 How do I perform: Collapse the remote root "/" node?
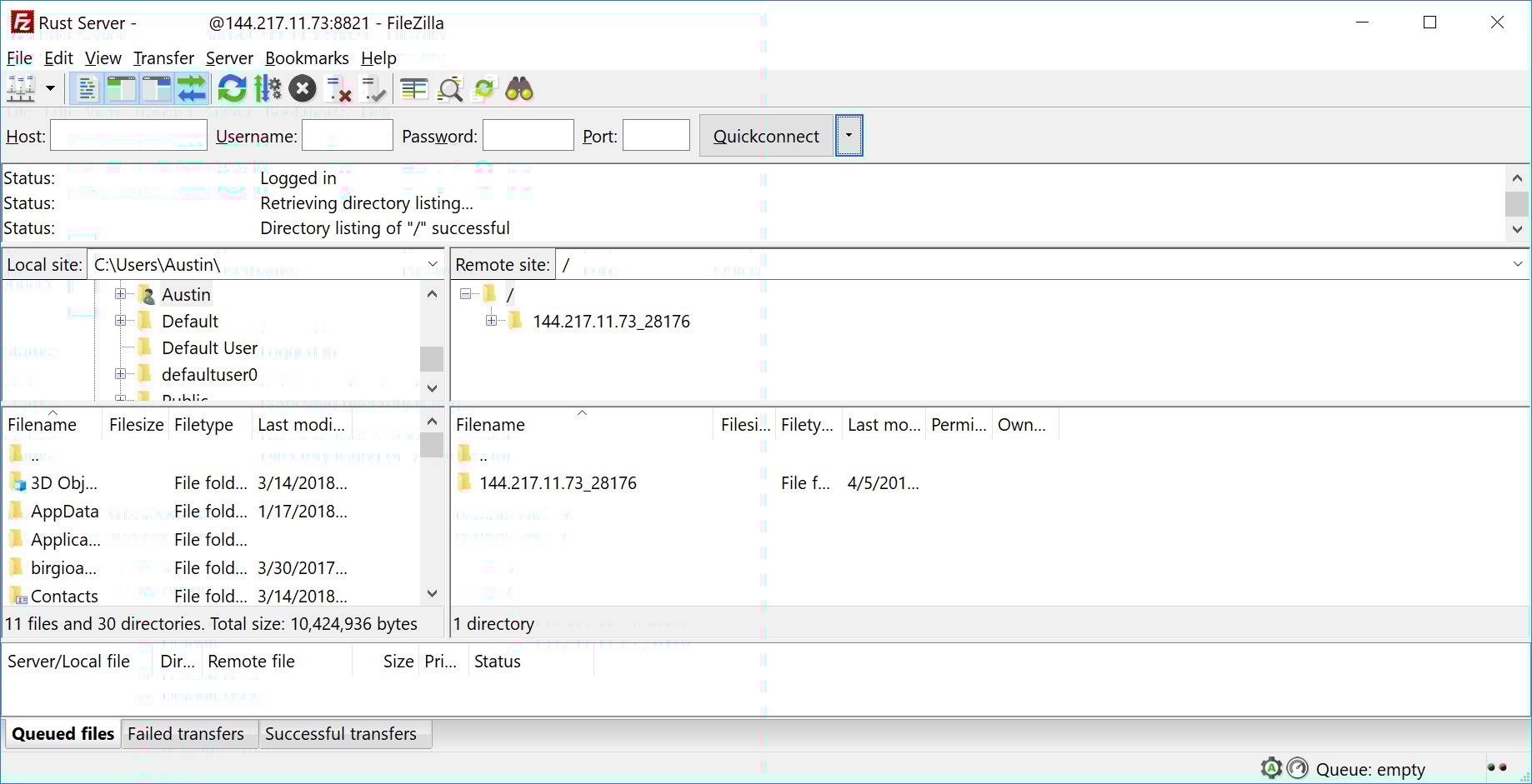[465, 294]
